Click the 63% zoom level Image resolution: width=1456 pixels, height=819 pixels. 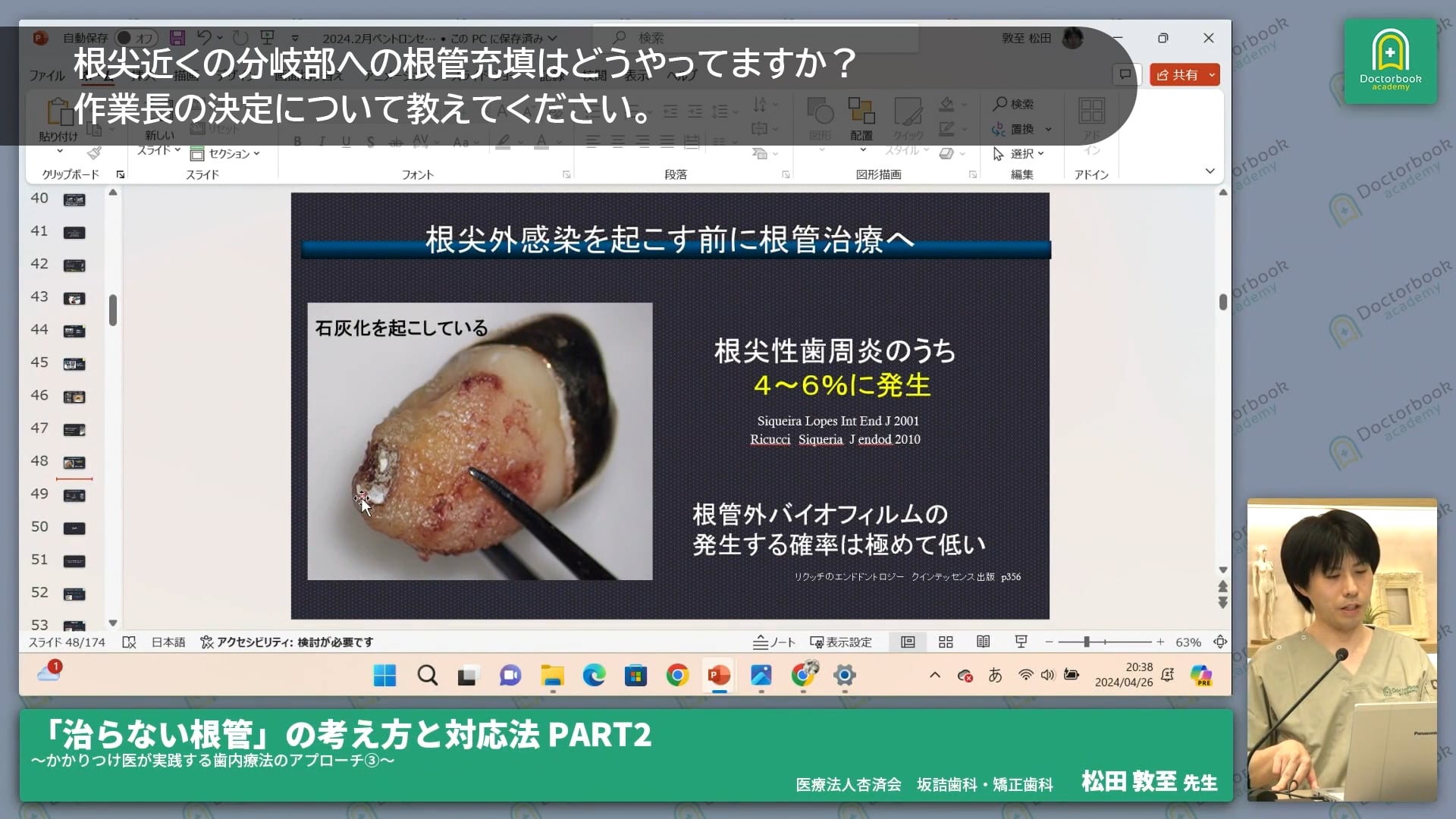click(1188, 642)
